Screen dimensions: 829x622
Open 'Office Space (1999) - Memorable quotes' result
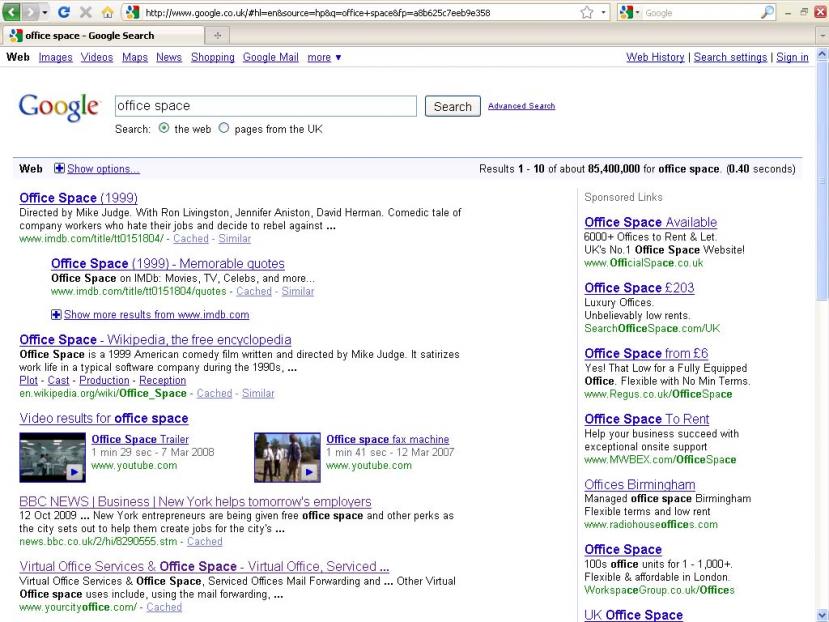coord(168,263)
